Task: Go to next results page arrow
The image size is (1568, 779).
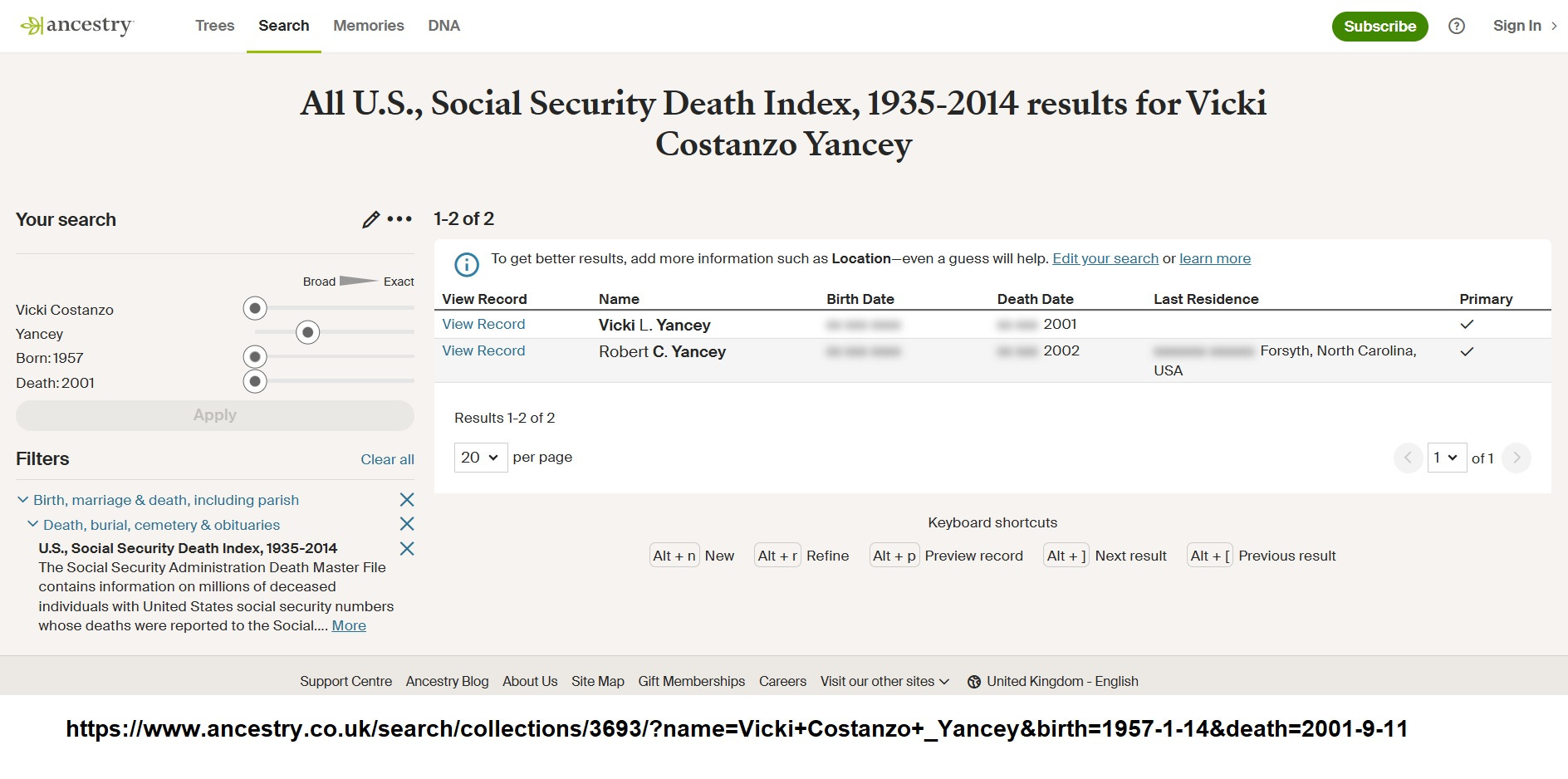Action: click(1517, 458)
